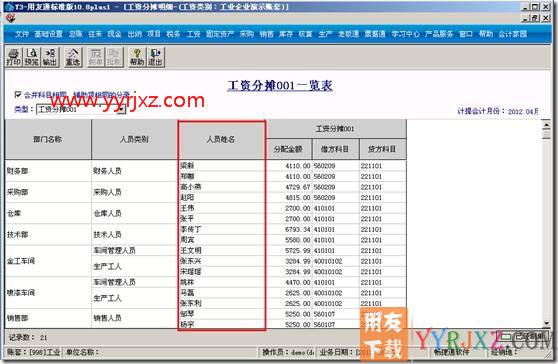Click the 重选 reselect toolbar icon
The width and height of the screenshot is (558, 364).
(73, 57)
